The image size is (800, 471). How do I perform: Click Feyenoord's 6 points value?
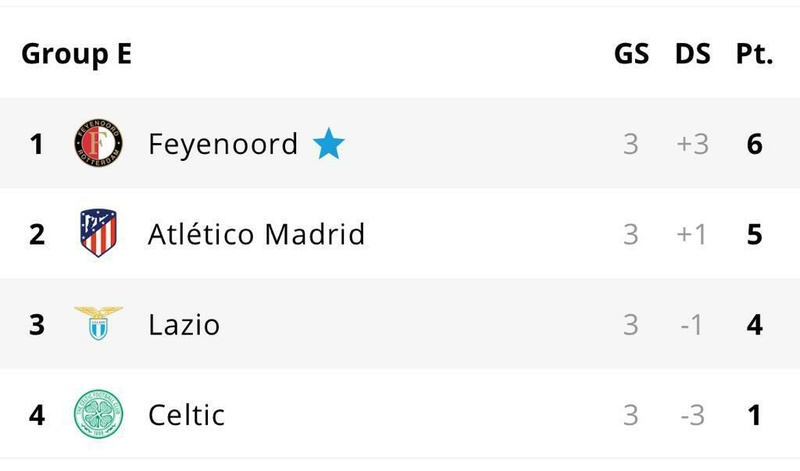pyautogui.click(x=754, y=144)
